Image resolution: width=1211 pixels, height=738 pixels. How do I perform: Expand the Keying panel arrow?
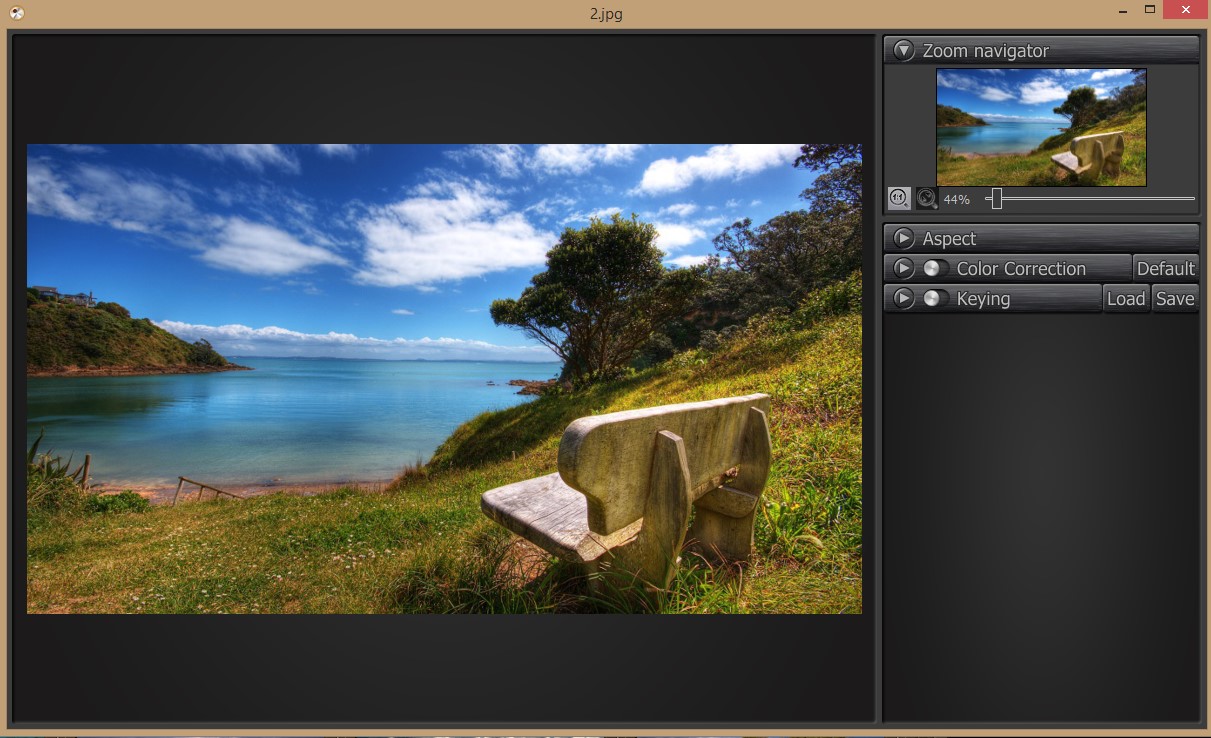(x=904, y=298)
